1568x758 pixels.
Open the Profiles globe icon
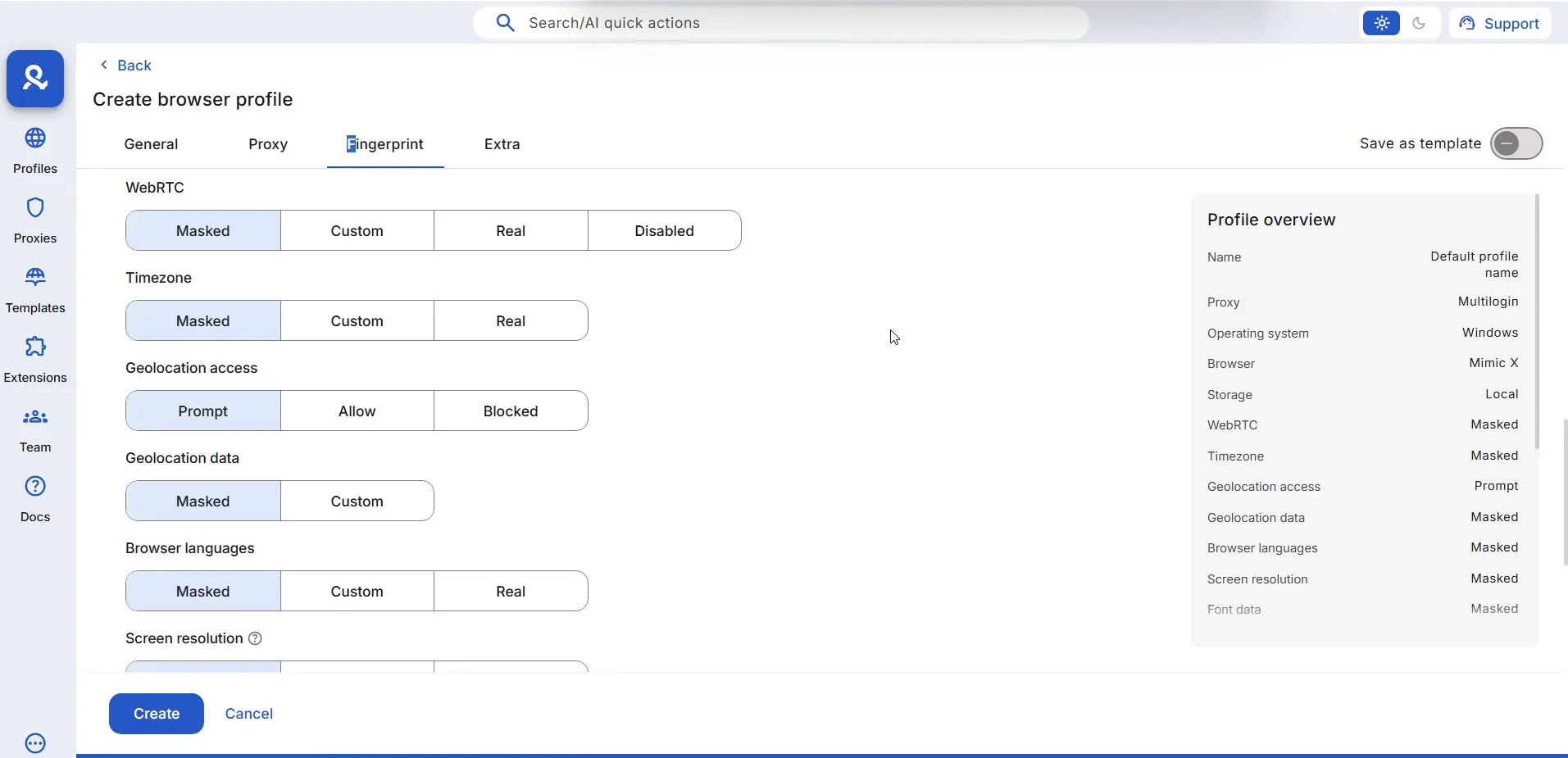pyautogui.click(x=35, y=138)
